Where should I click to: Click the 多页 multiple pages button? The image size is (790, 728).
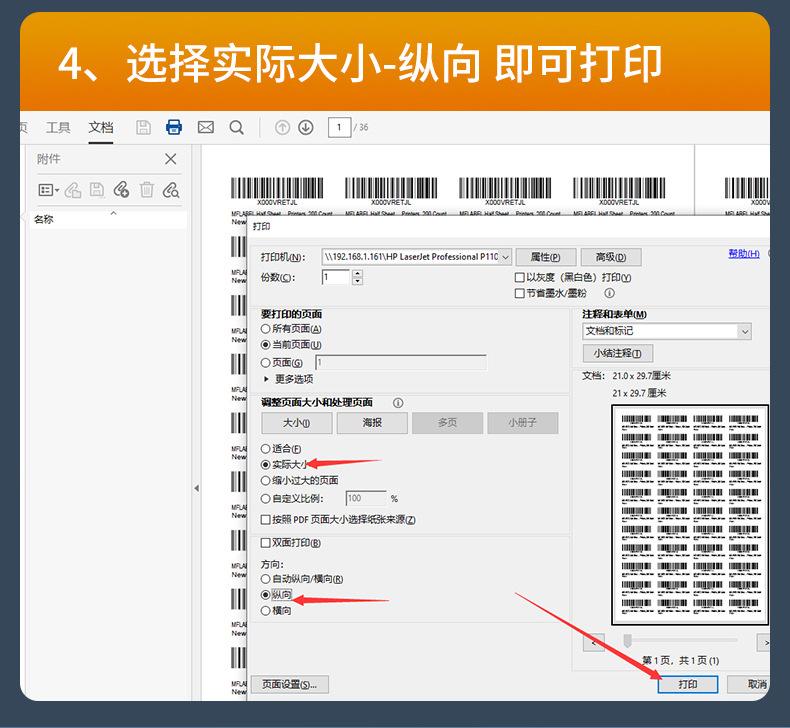click(447, 423)
